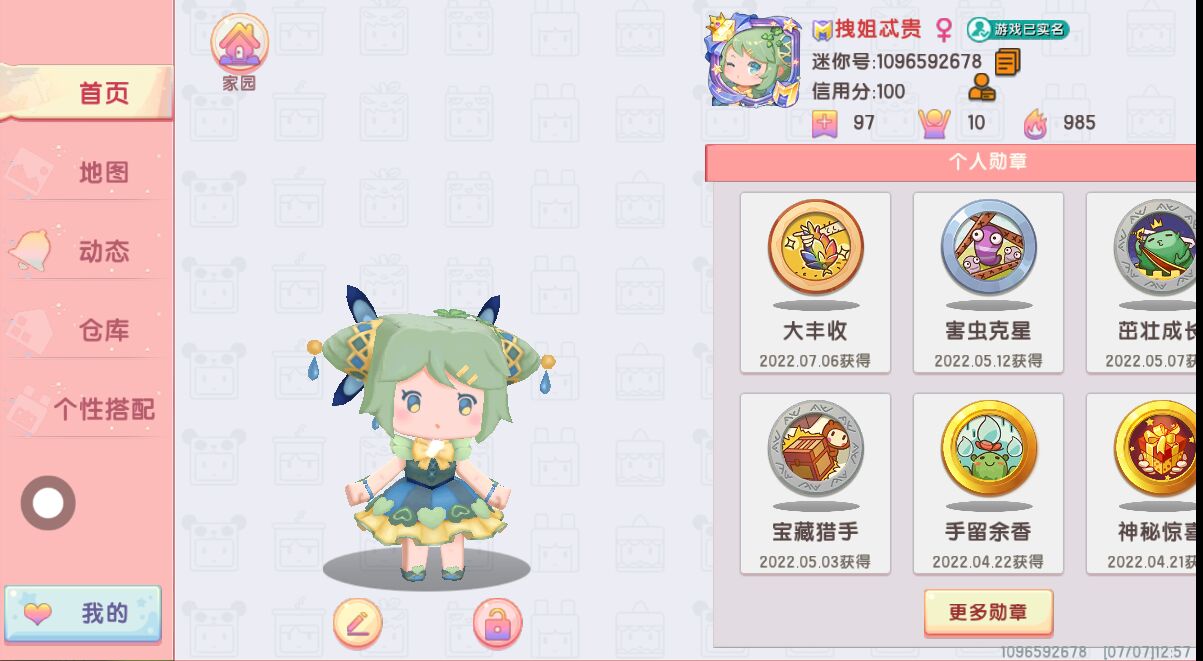Tap the floating round assistive button
This screenshot has height=661, width=1203.
pos(48,503)
